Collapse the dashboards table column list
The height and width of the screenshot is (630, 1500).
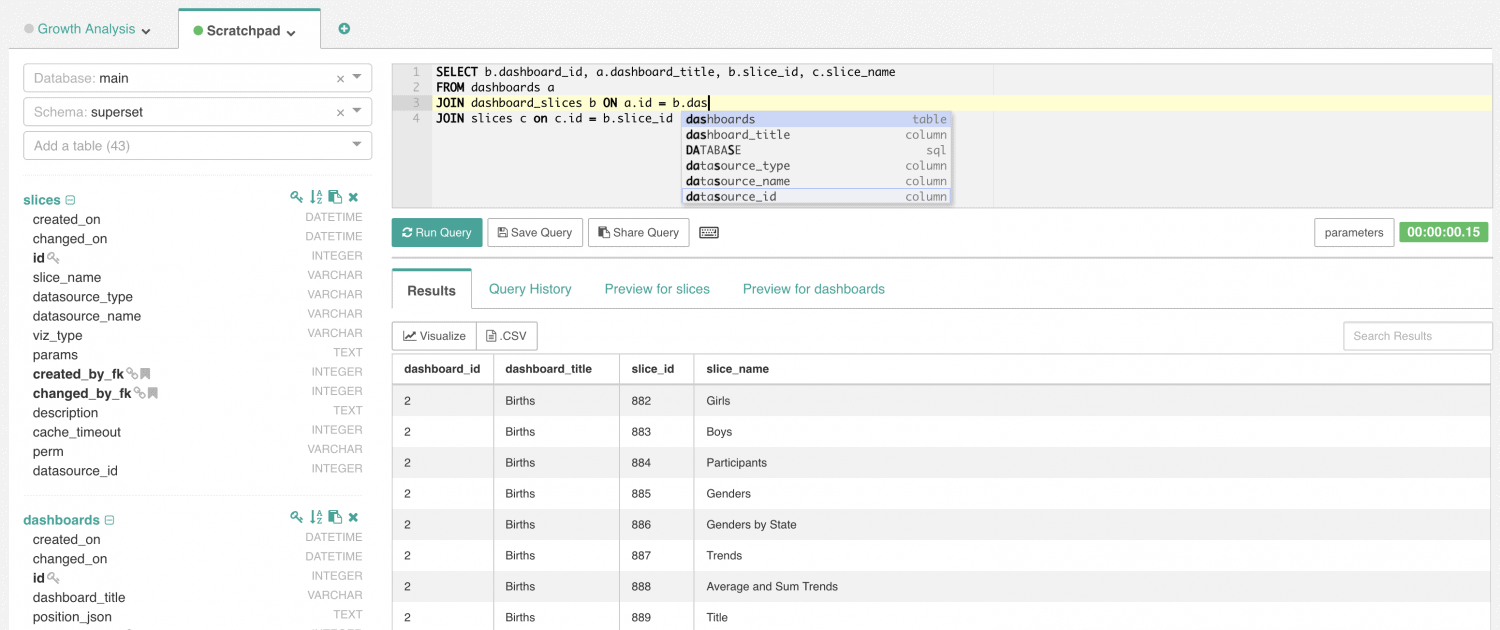point(109,520)
